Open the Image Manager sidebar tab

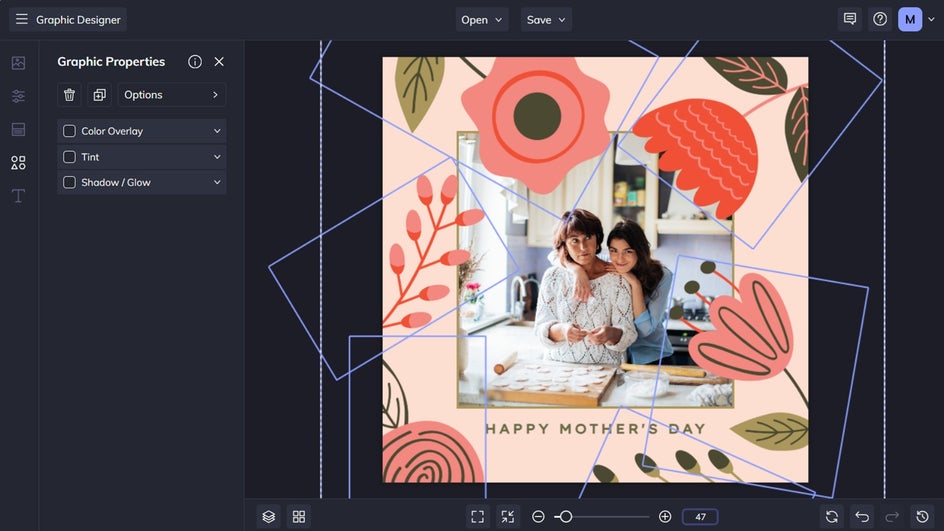pyautogui.click(x=18, y=63)
